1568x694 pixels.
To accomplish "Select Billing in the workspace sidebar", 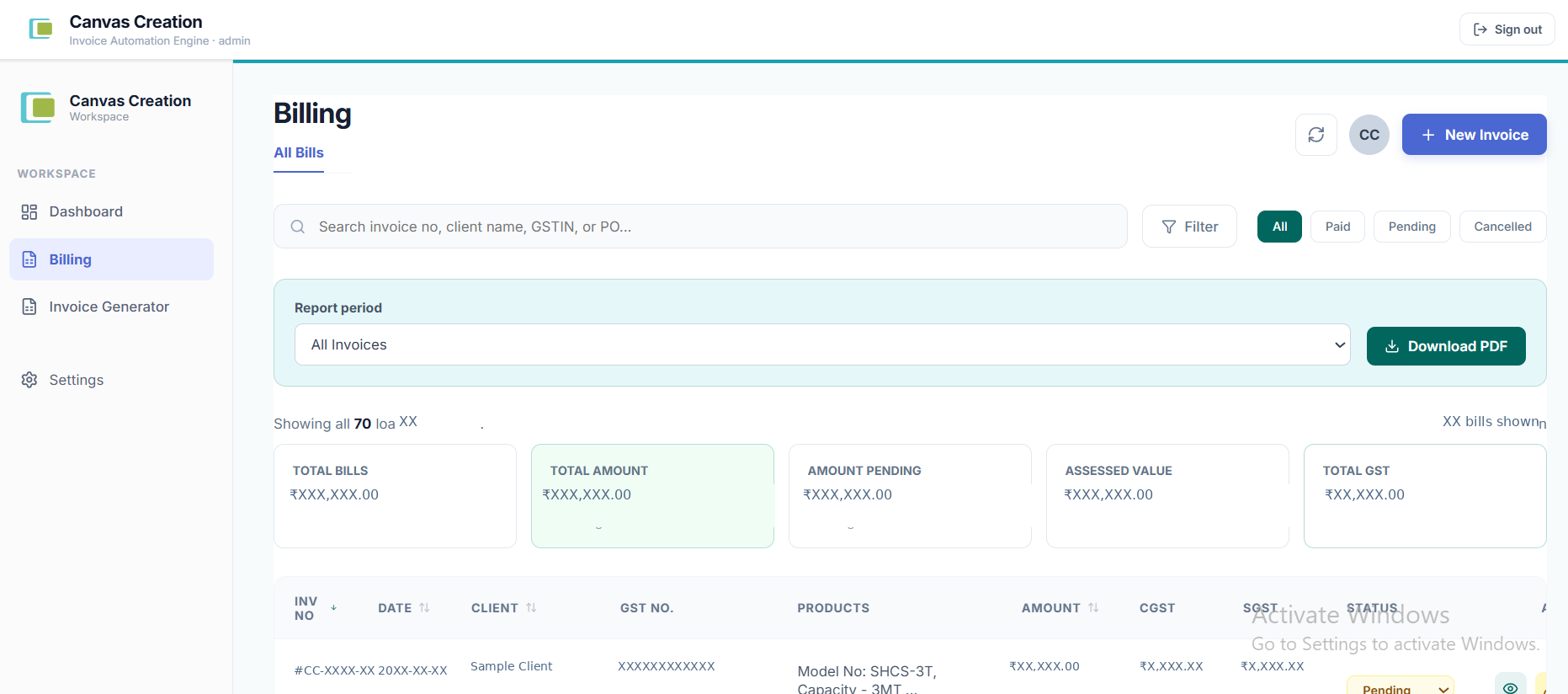I will point(111,259).
